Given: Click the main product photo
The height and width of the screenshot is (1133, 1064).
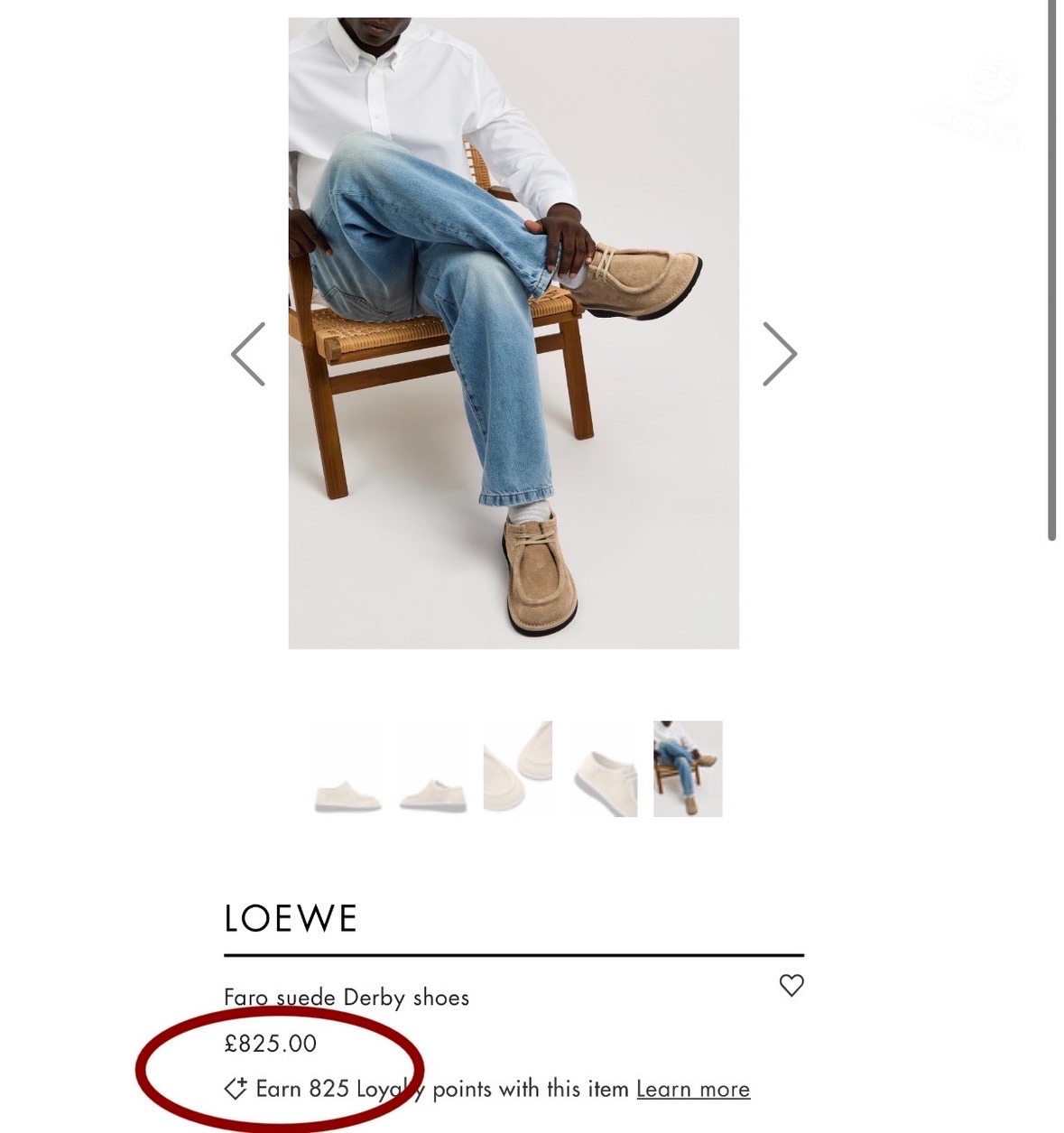Looking at the screenshot, I should point(513,332).
